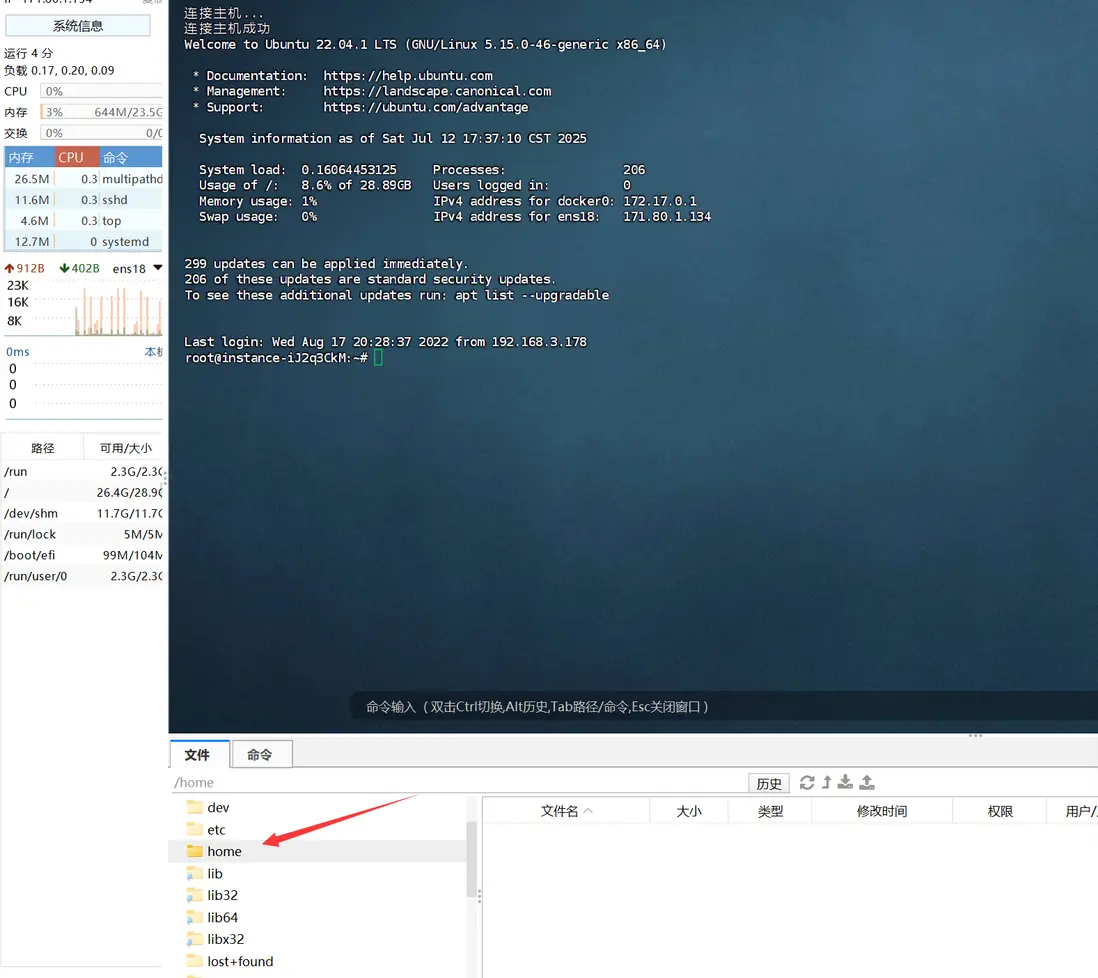Click the 交换 swap usage bar
The height and width of the screenshot is (978, 1098).
pyautogui.click(x=101, y=133)
